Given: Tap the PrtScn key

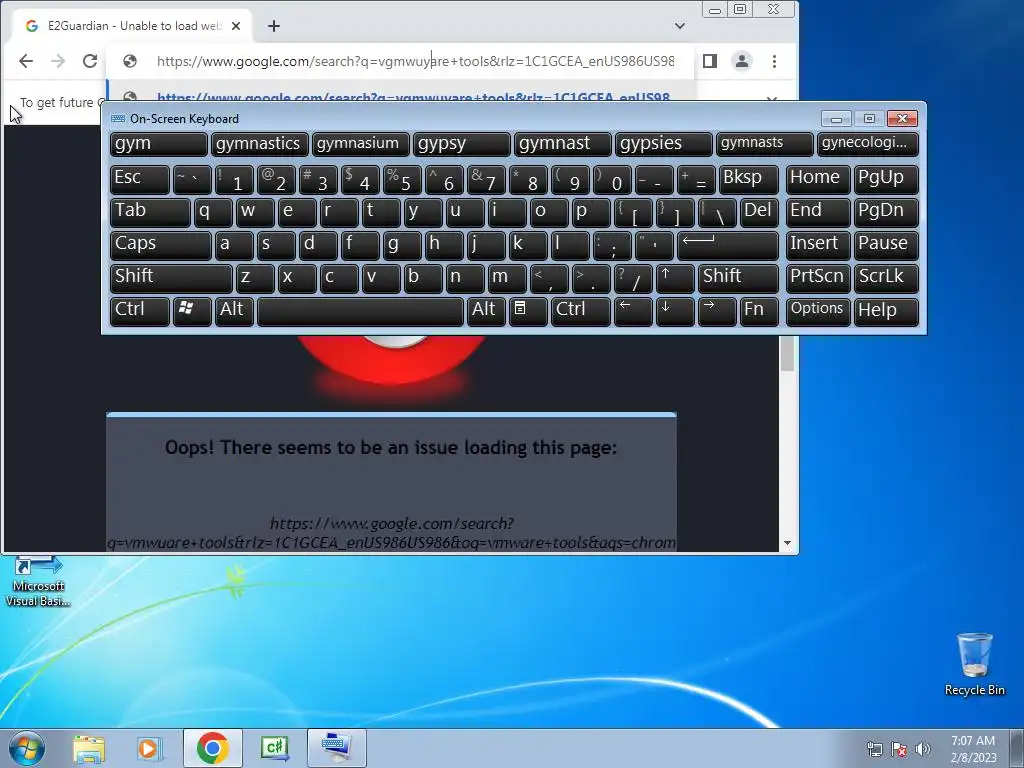Looking at the screenshot, I should pos(818,278).
